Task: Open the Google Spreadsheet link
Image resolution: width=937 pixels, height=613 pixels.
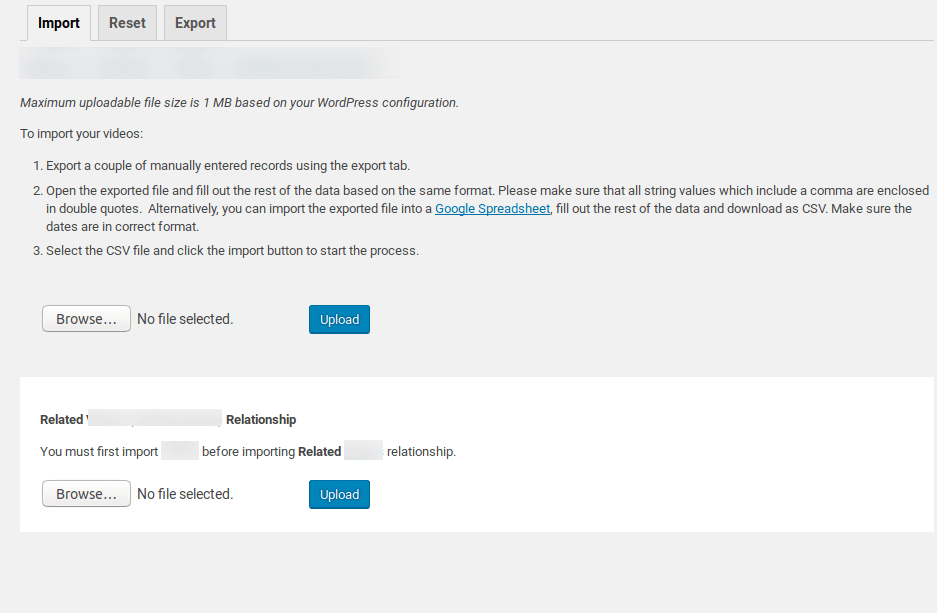Action: [x=492, y=208]
